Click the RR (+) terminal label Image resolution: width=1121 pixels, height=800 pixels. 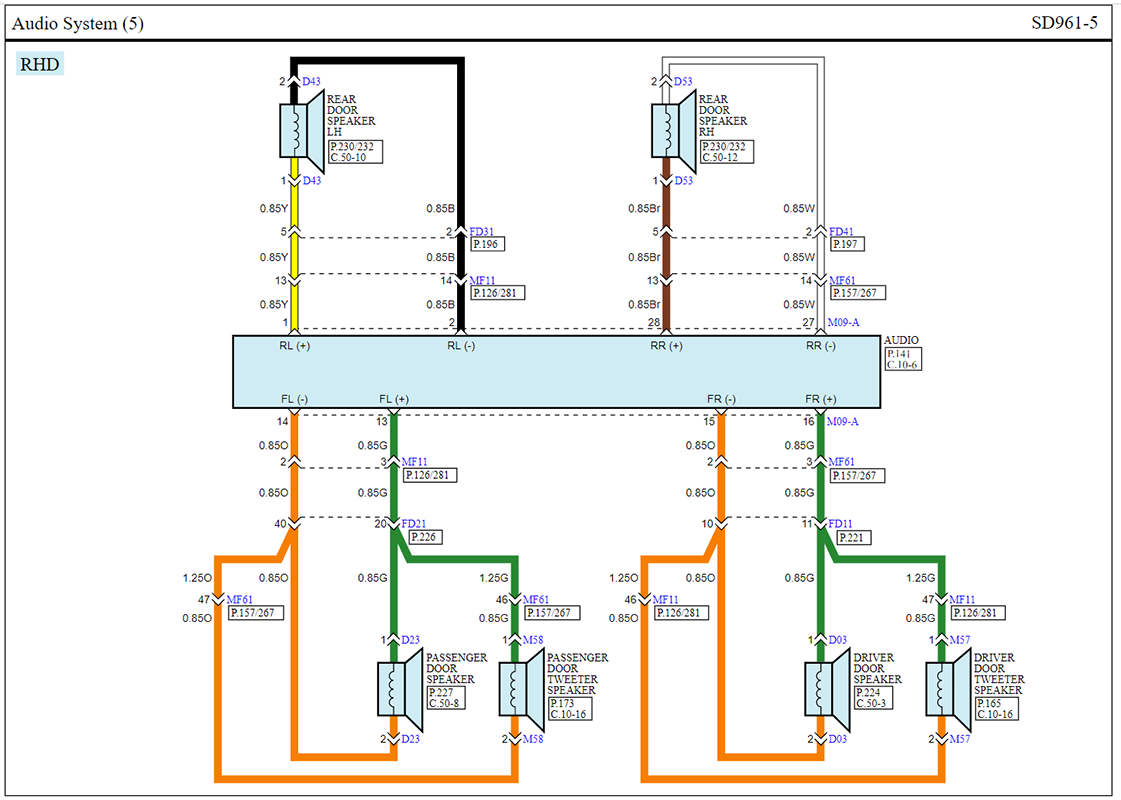click(x=666, y=346)
